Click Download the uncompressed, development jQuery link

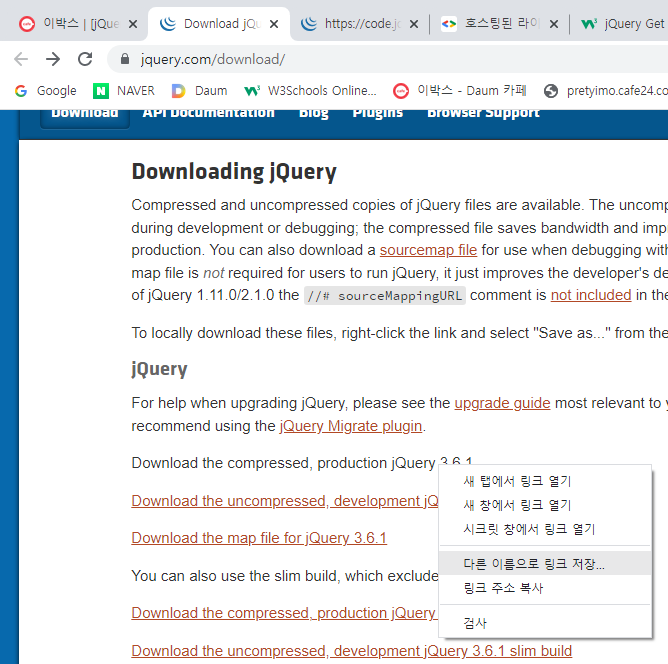pos(285,501)
